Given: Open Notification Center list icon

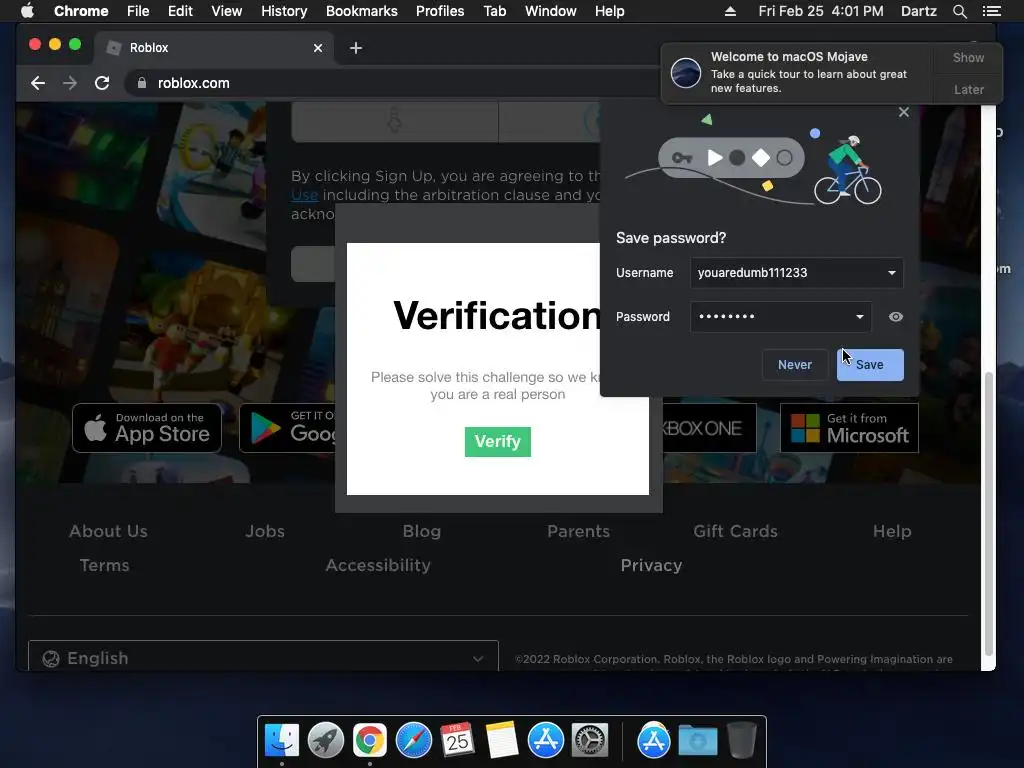Looking at the screenshot, I should point(991,11).
